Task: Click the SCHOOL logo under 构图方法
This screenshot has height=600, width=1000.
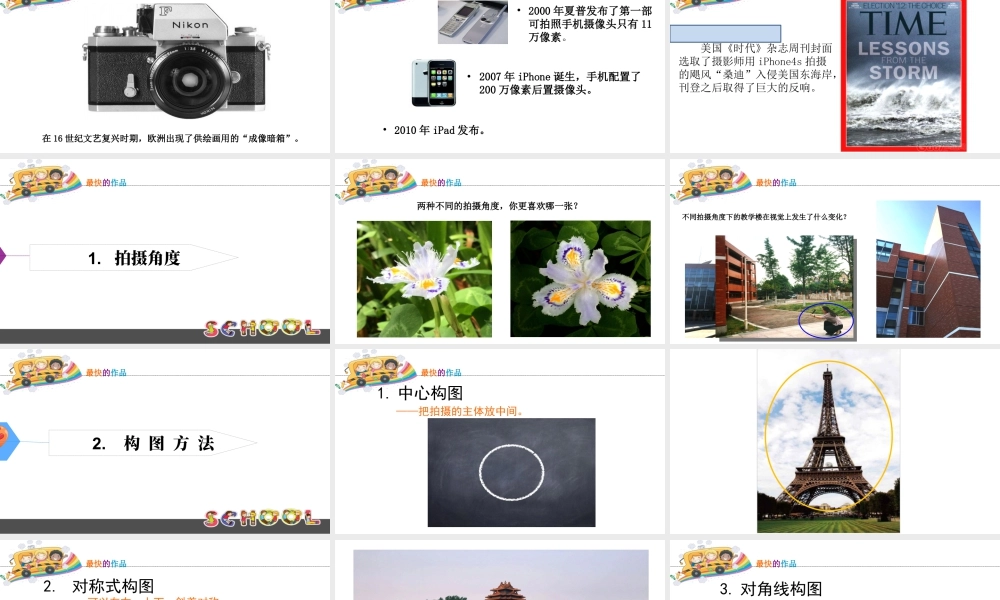Action: (x=262, y=517)
